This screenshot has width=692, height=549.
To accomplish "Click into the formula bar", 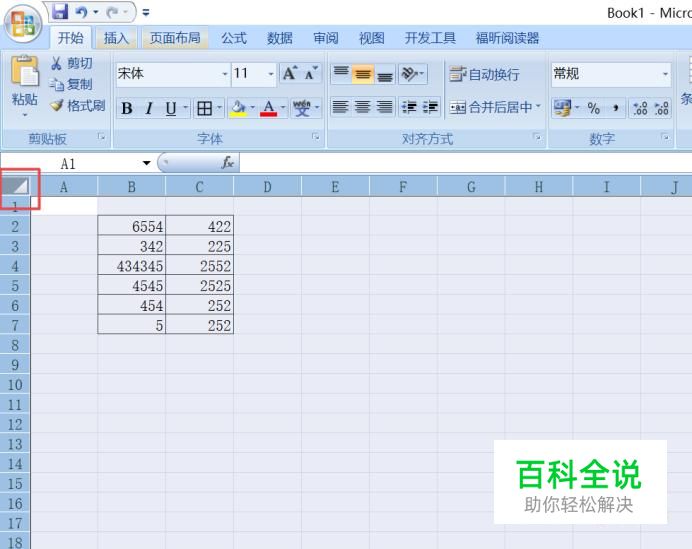I will click(x=466, y=163).
